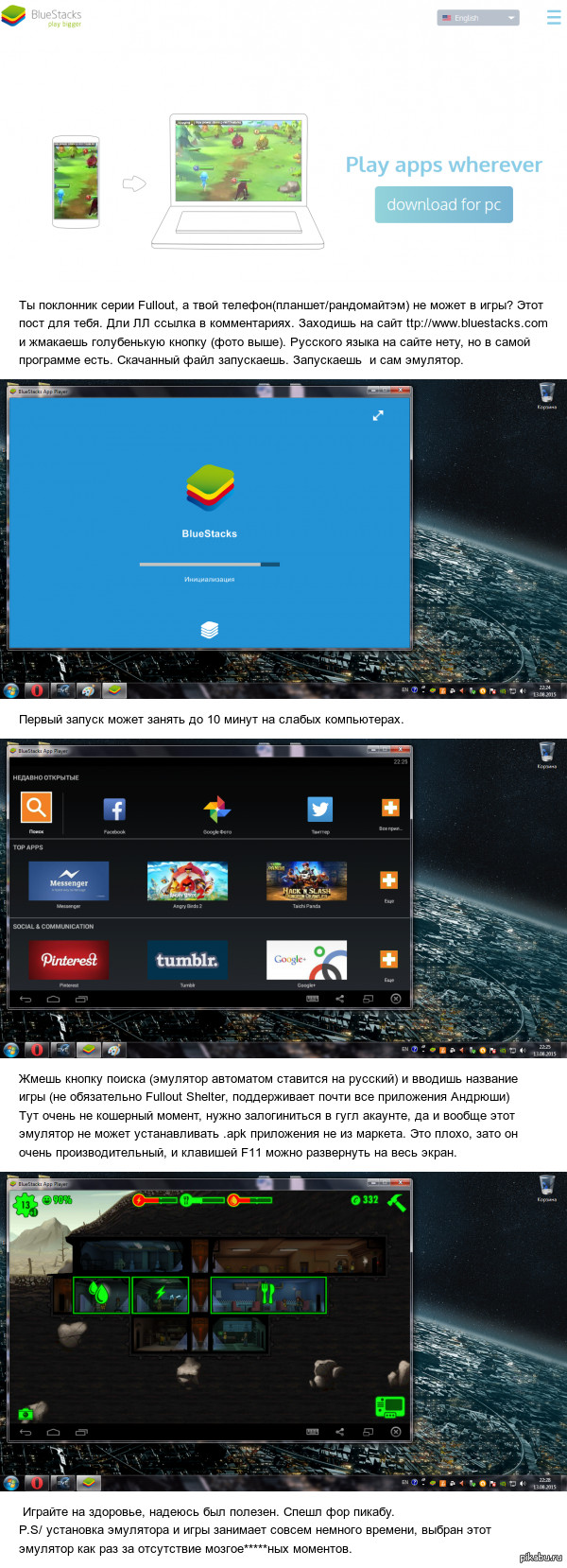
Task: Click the Windows Start button under the loading screen
Action: tap(10, 690)
